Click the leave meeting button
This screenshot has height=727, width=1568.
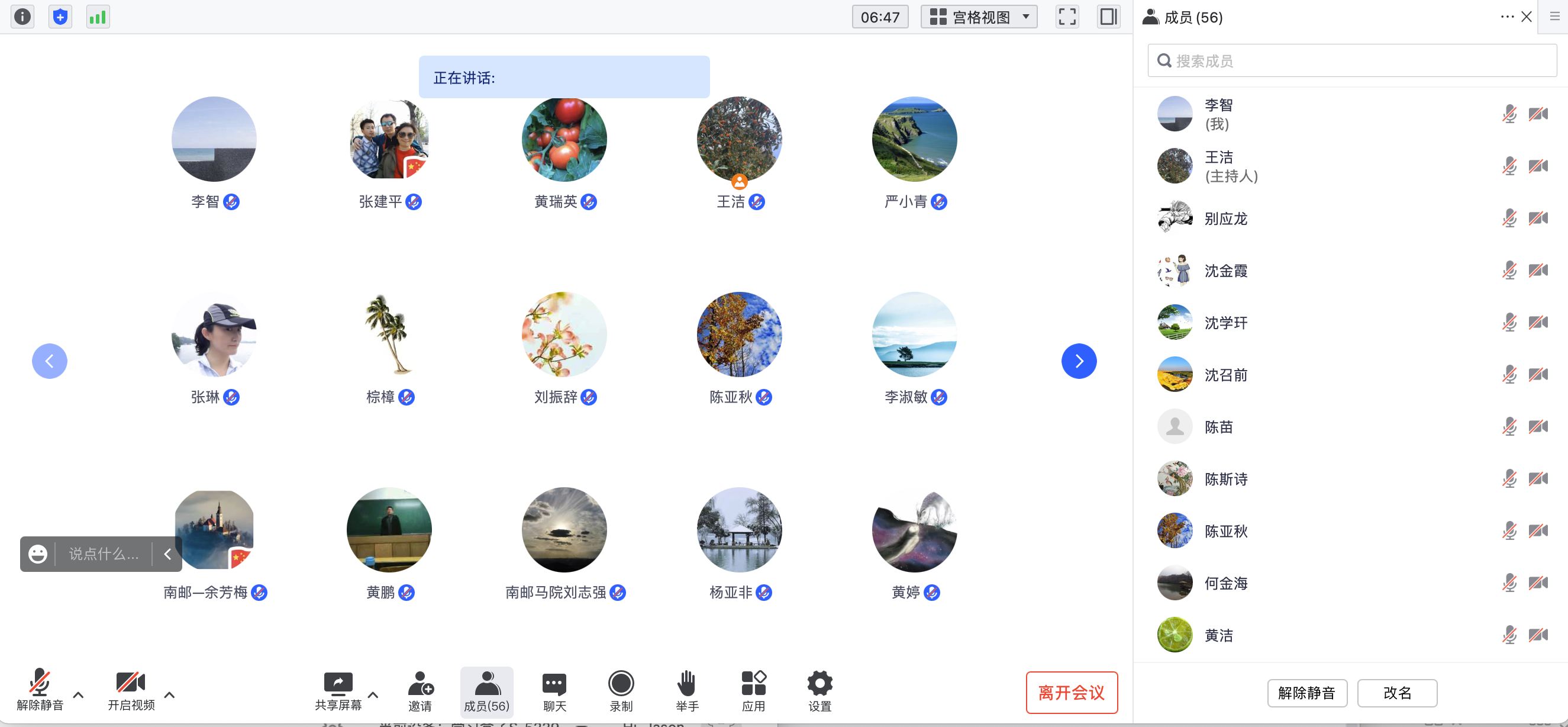[x=1071, y=692]
